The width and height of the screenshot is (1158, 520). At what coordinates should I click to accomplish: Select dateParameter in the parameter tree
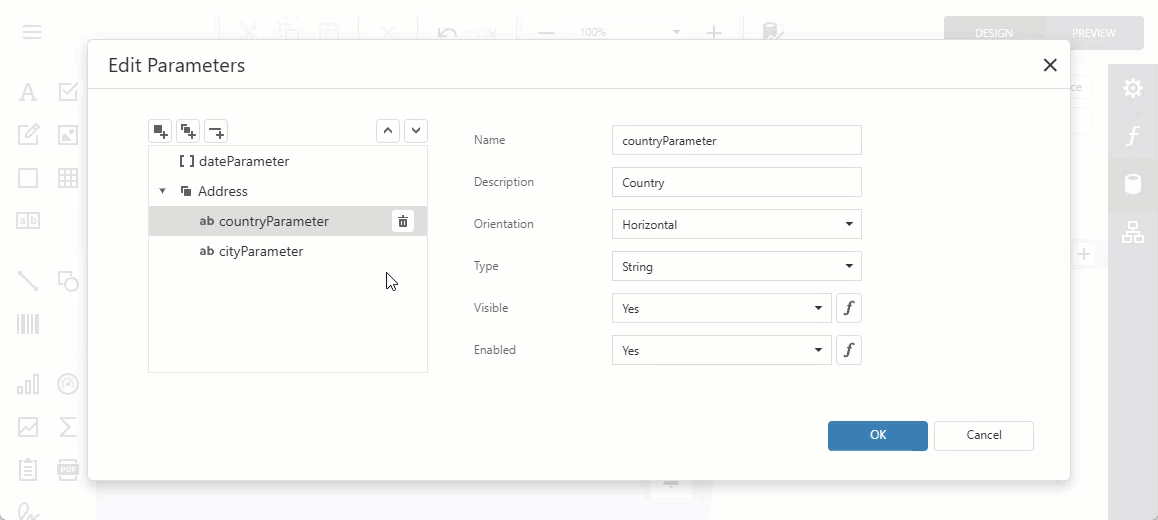[288, 161]
